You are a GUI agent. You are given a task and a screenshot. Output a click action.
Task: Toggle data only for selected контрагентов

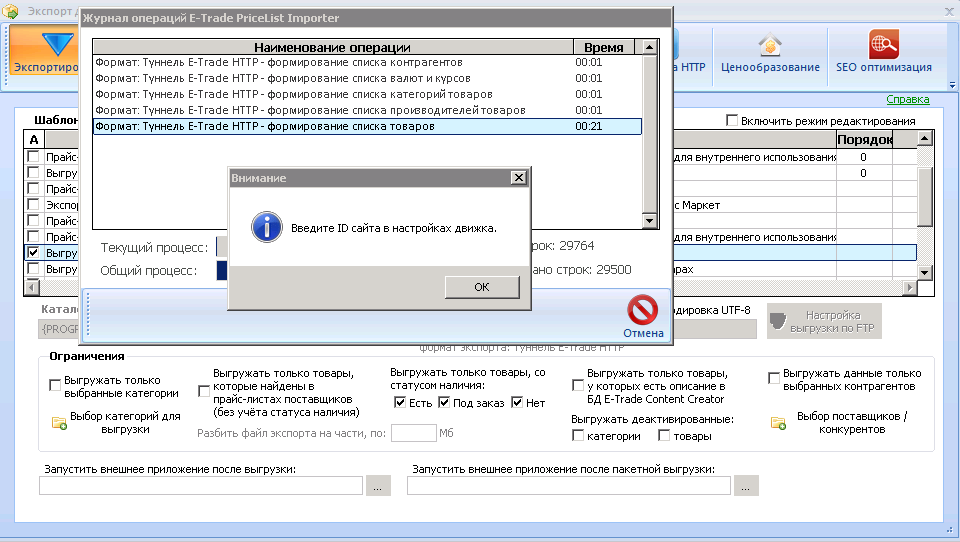click(774, 378)
